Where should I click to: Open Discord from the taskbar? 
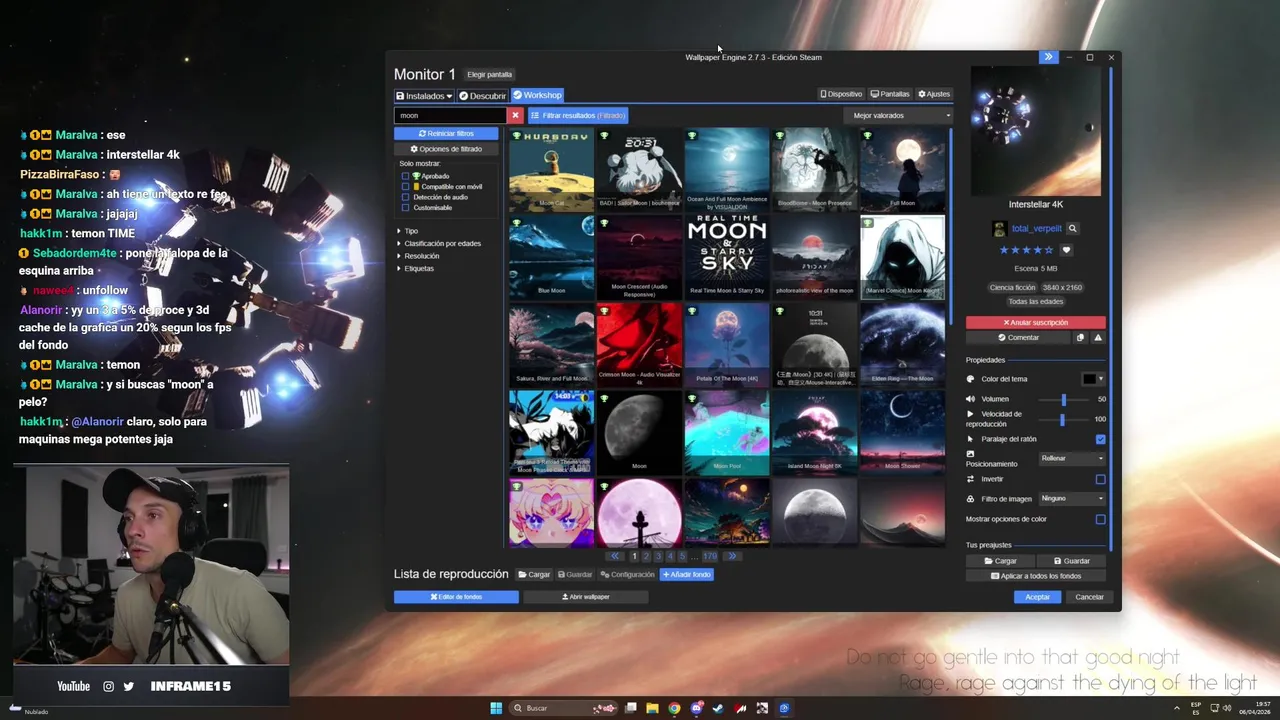696,708
